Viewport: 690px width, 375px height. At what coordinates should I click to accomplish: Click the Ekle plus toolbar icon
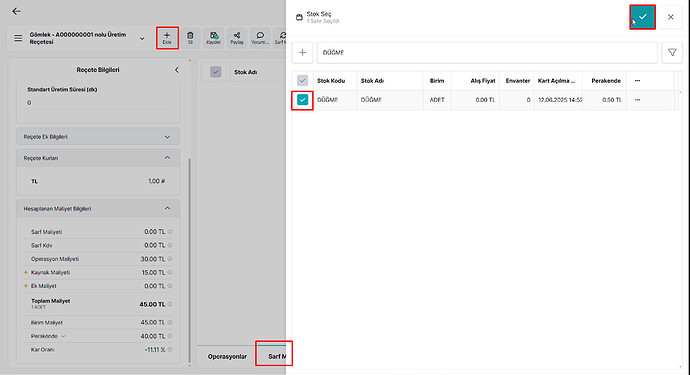167,38
